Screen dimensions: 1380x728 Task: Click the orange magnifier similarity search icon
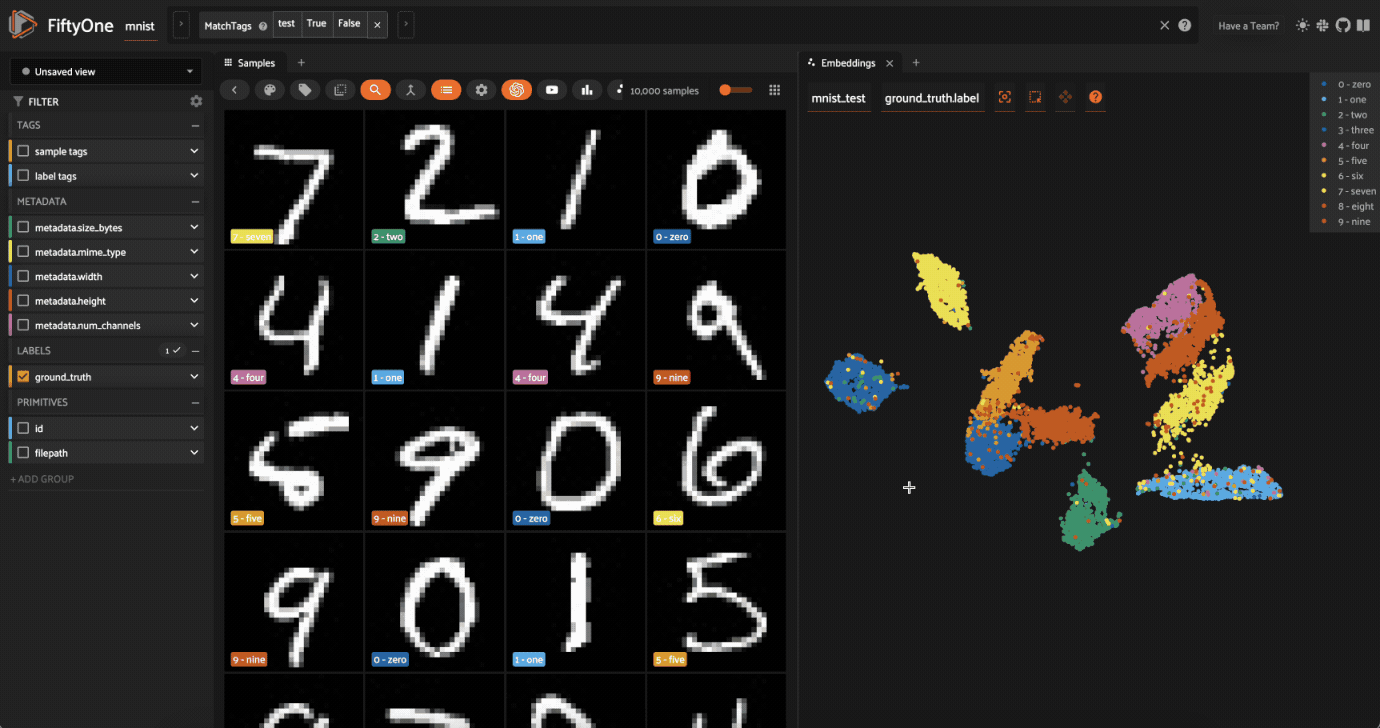pyautogui.click(x=375, y=90)
